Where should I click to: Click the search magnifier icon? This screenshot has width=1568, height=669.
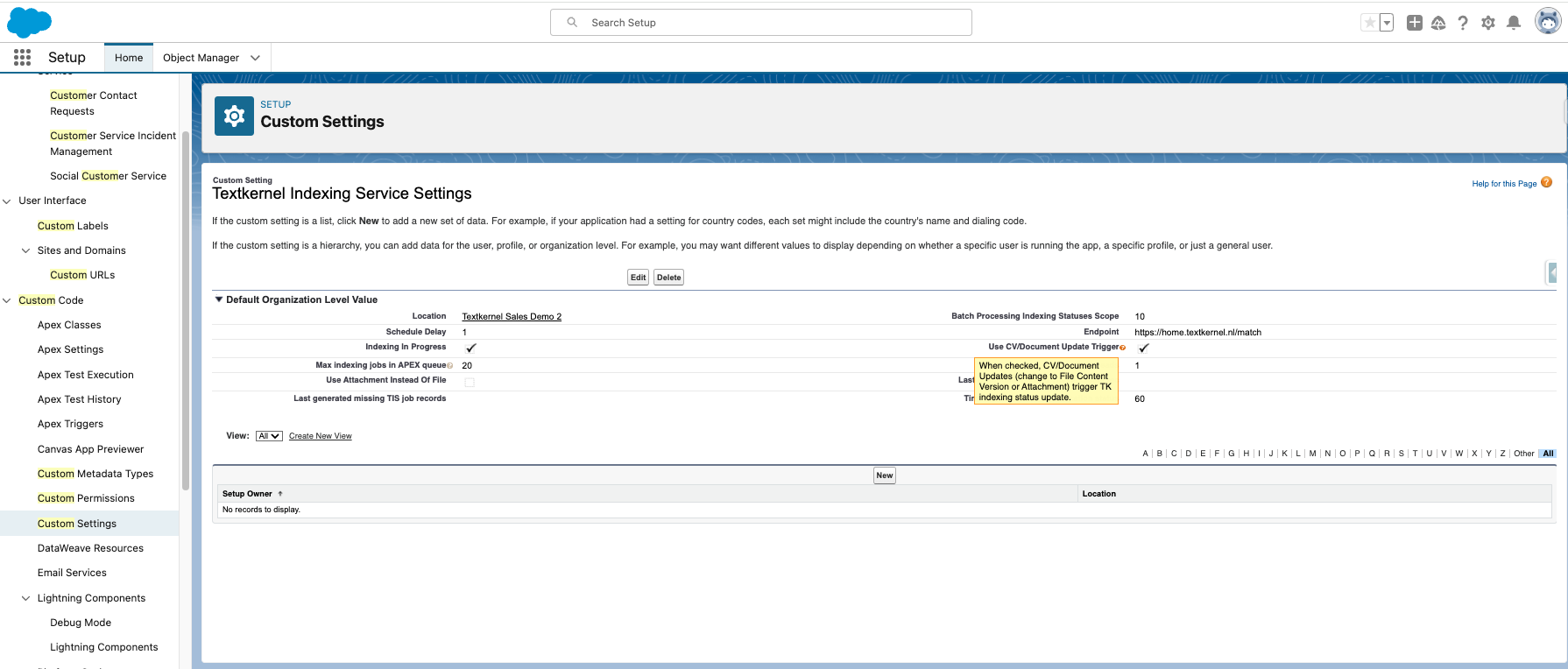[572, 23]
